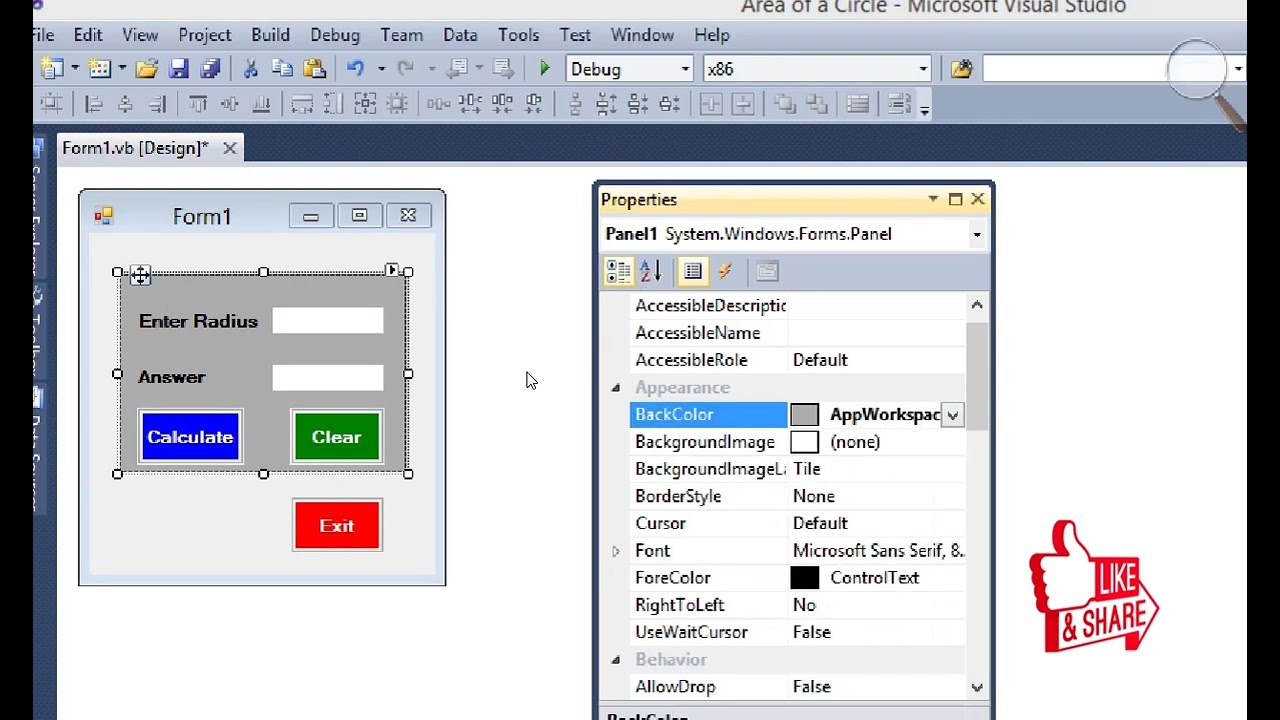
Task: Click the Bring to Front icon
Action: pyautogui.click(x=785, y=104)
